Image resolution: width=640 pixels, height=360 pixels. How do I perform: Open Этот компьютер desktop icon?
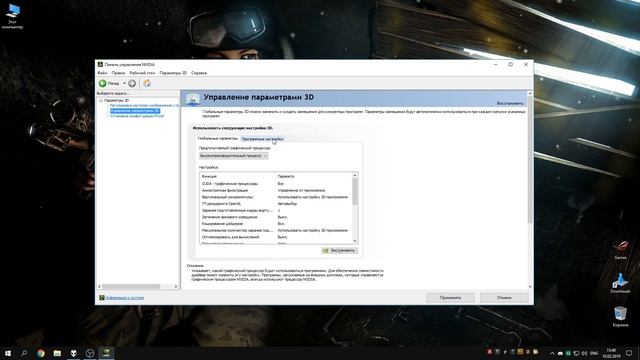(x=13, y=17)
